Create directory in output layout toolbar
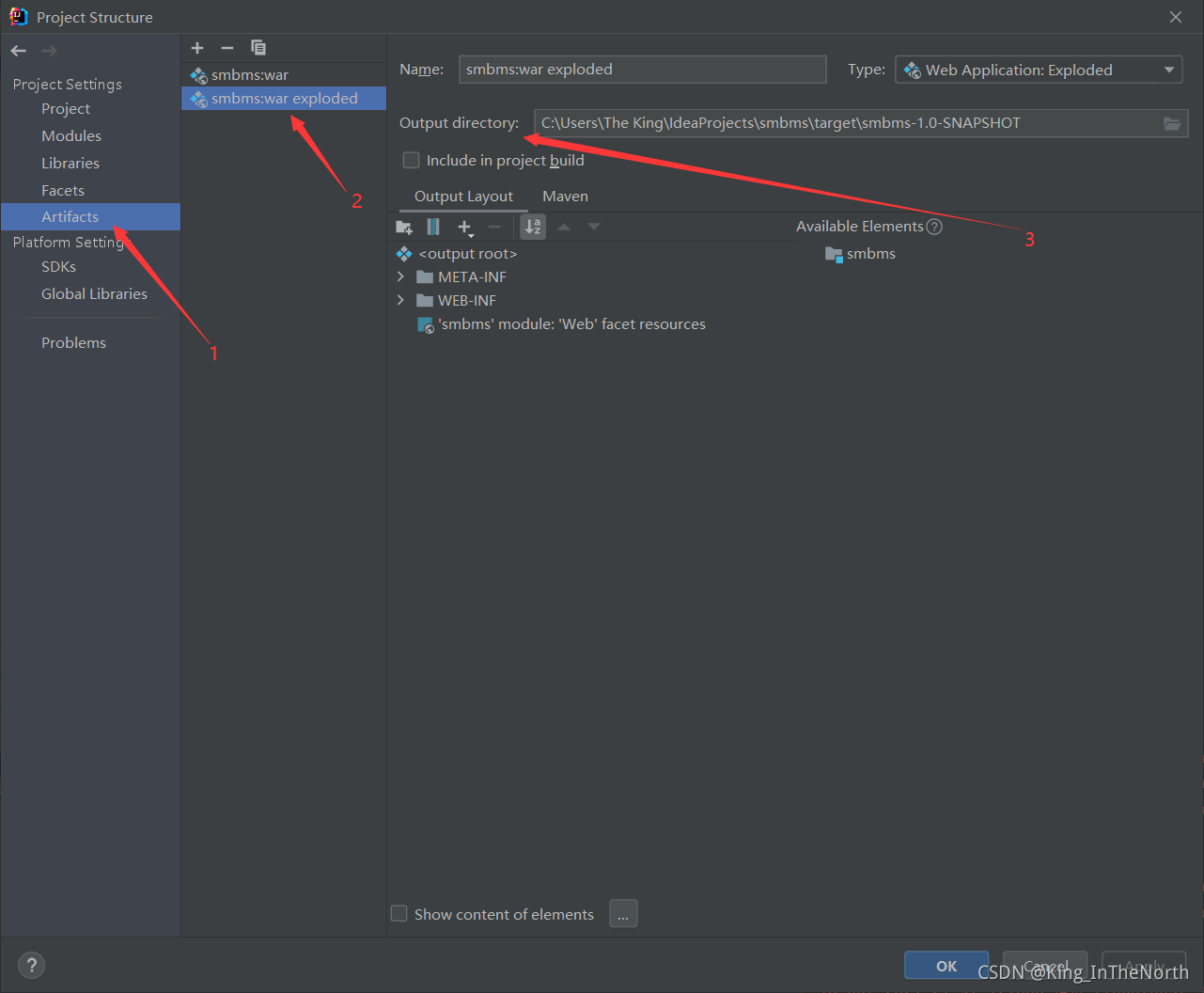The image size is (1204, 993). 404,227
